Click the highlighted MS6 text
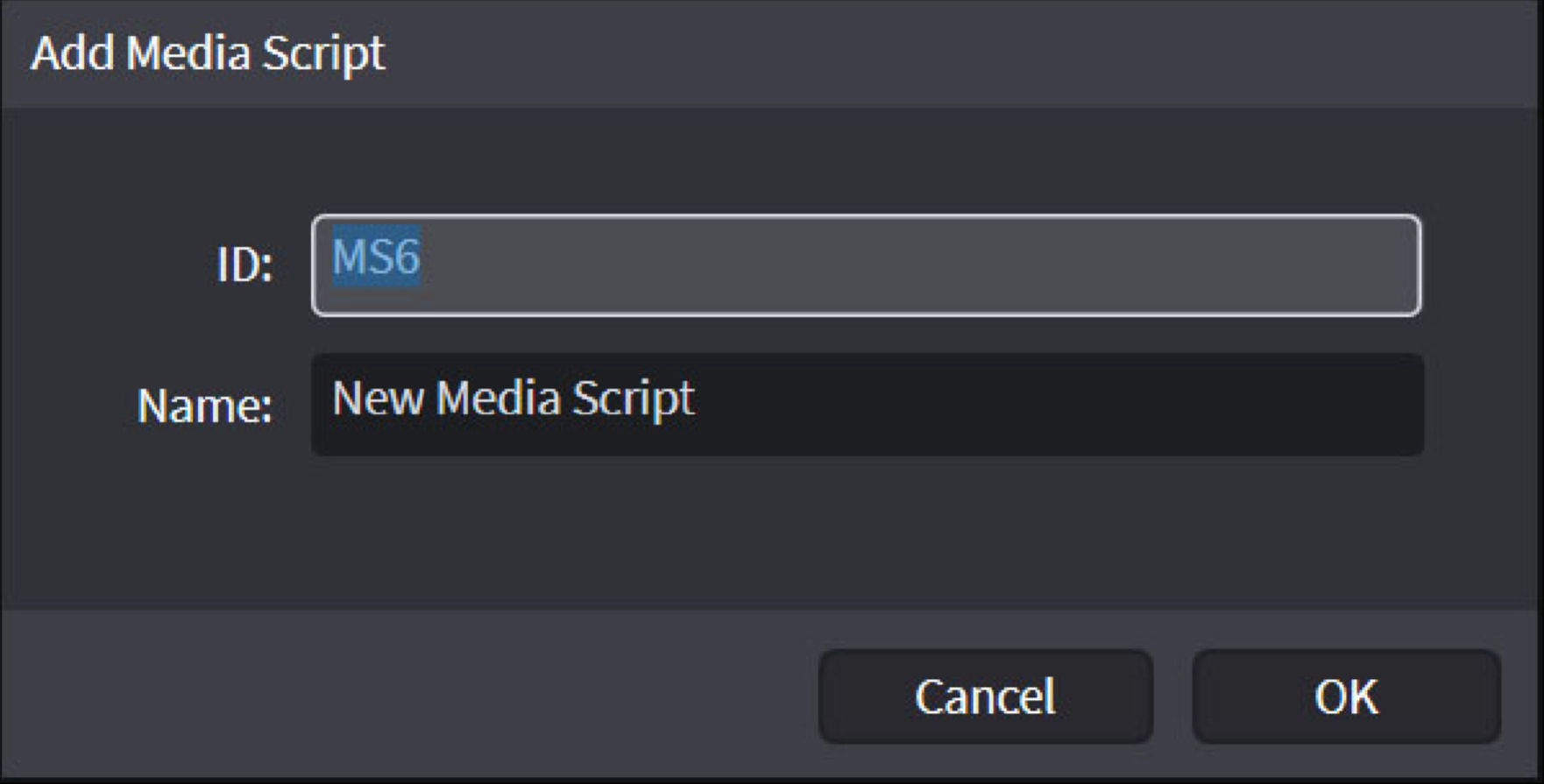The image size is (1544, 784). tap(376, 258)
